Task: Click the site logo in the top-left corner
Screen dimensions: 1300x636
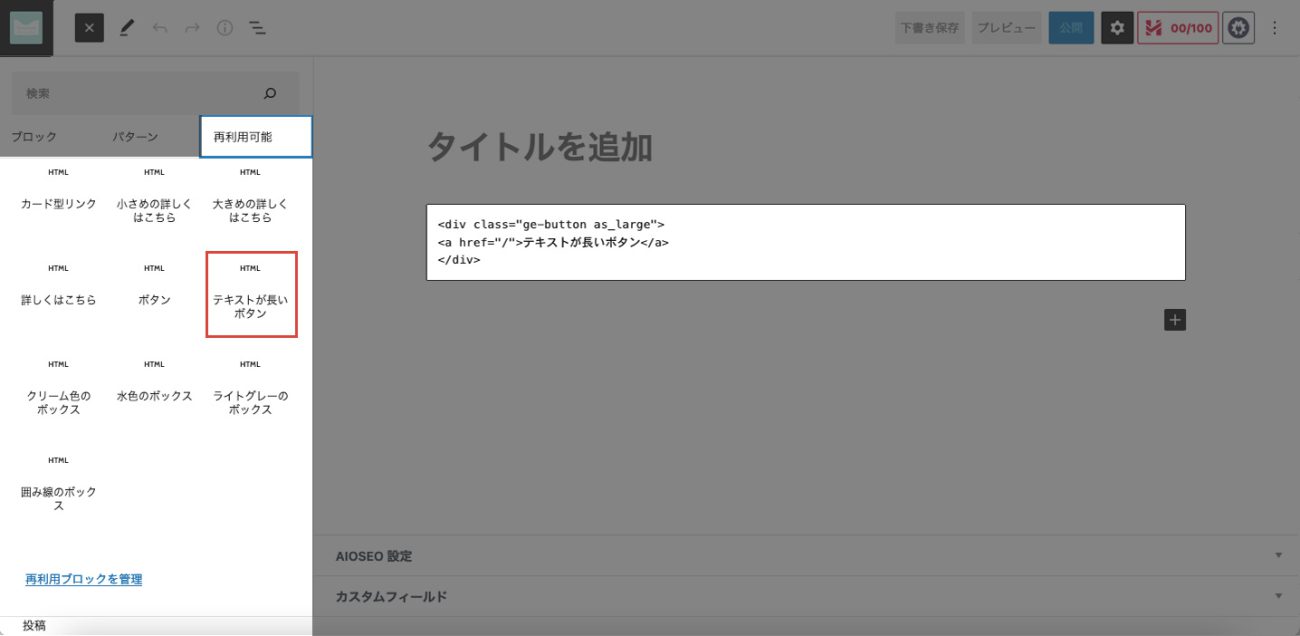Action: (27, 28)
